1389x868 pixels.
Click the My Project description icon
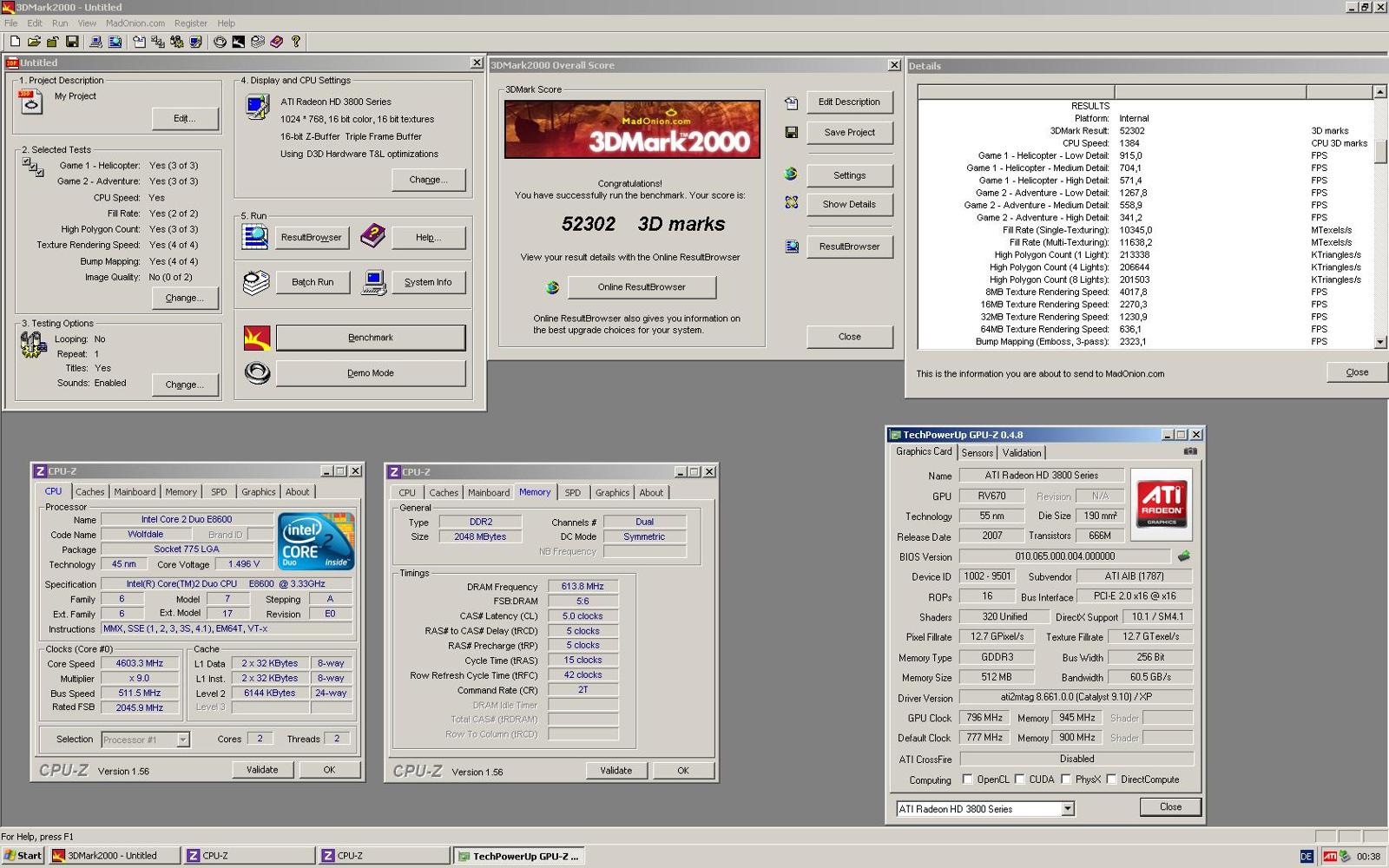[30, 102]
